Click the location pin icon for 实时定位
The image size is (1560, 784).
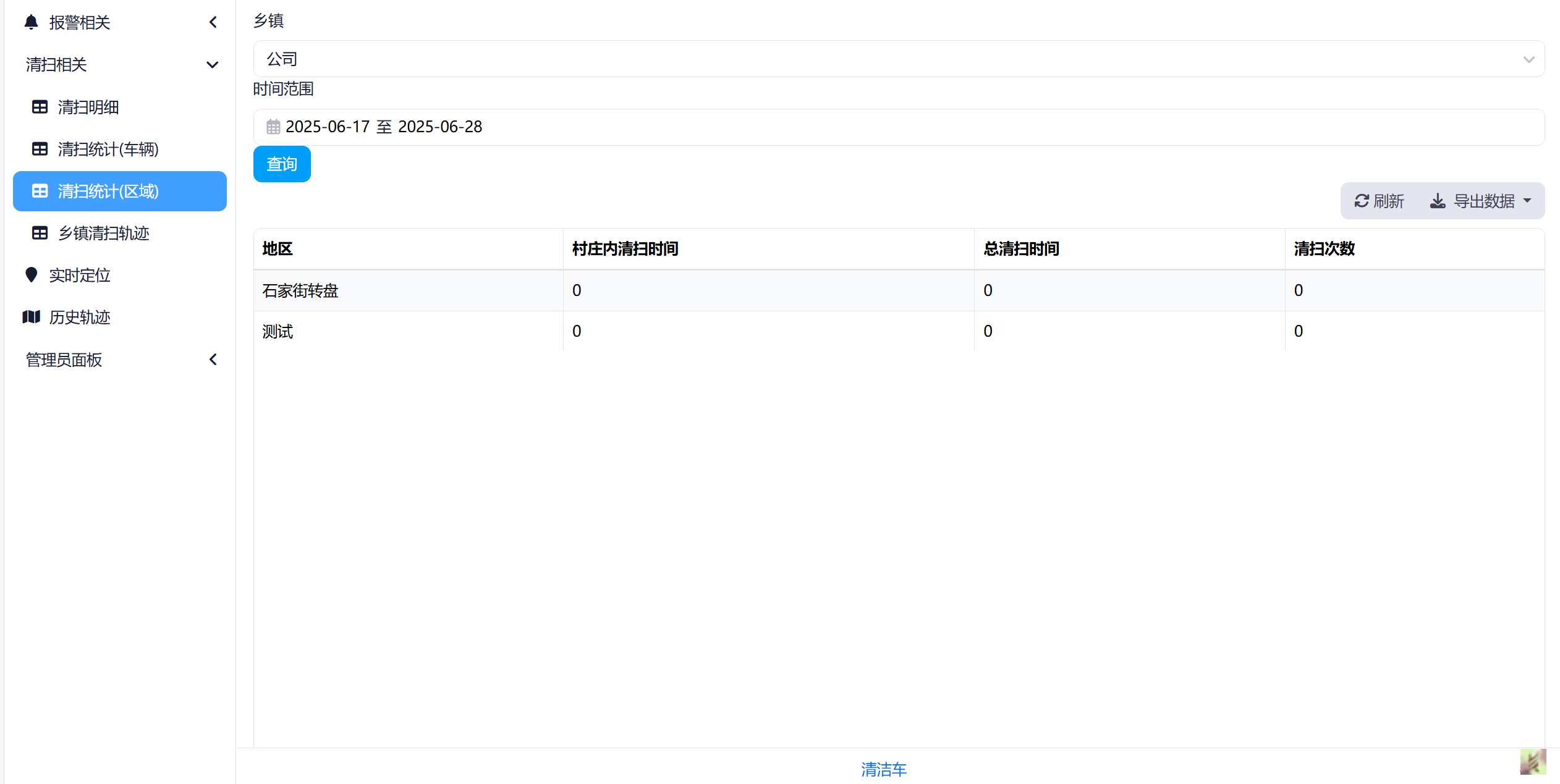point(31,275)
